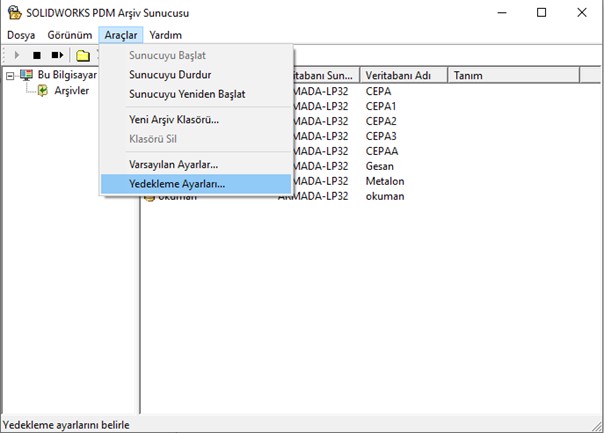Click the SOLIDWORKS PDM title bar icon
The width and height of the screenshot is (604, 433).
click(x=14, y=12)
